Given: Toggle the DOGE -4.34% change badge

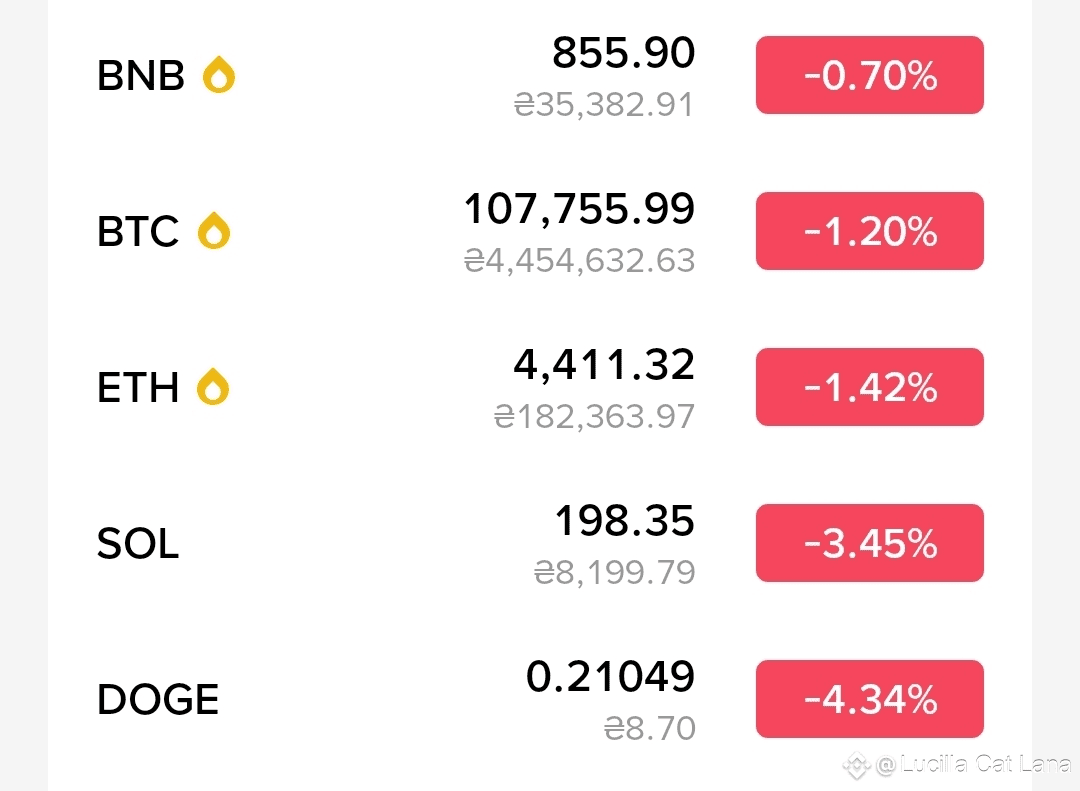Looking at the screenshot, I should 869,699.
